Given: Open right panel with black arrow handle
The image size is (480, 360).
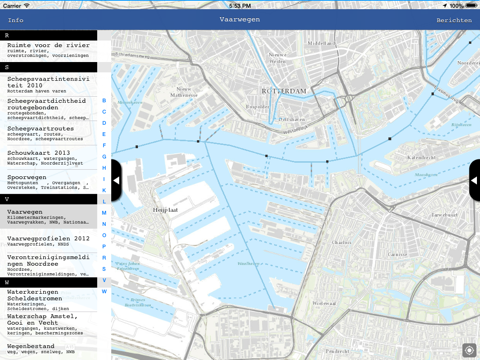Looking at the screenshot, I should 474,180.
